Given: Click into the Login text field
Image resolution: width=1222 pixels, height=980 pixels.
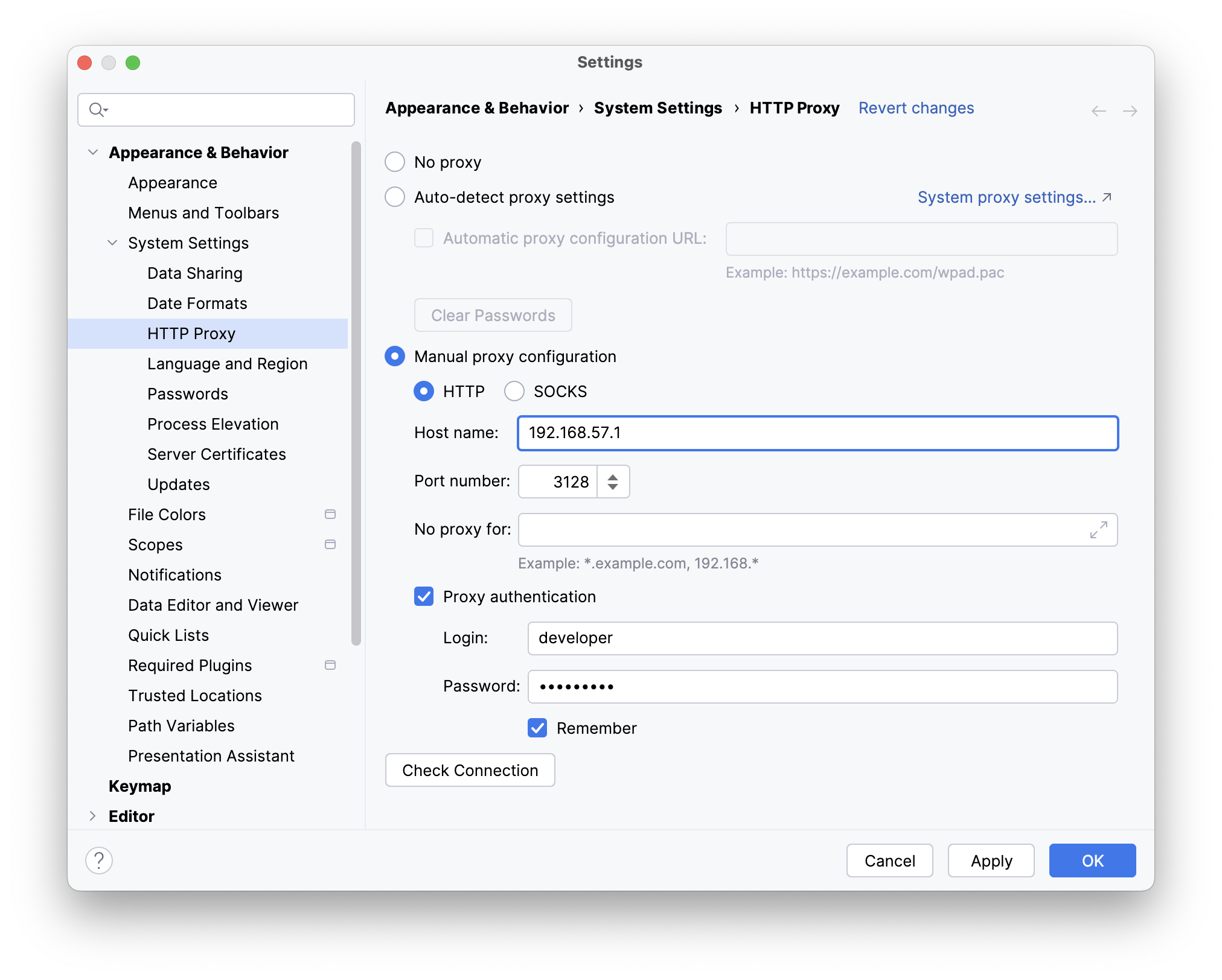Looking at the screenshot, I should pyautogui.click(x=822, y=638).
